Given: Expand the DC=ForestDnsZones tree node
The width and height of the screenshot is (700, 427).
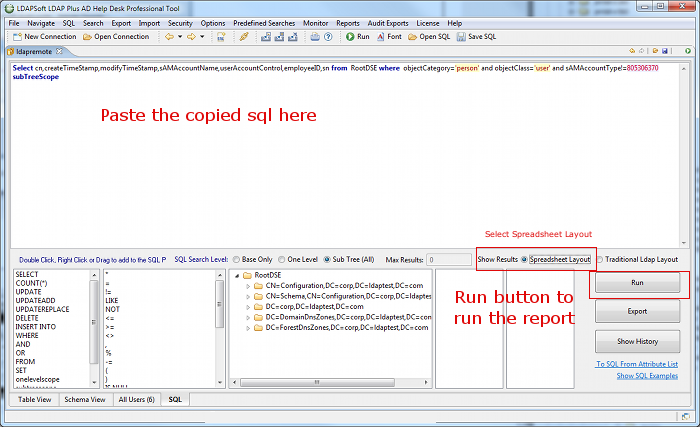Looking at the screenshot, I should (248, 328).
